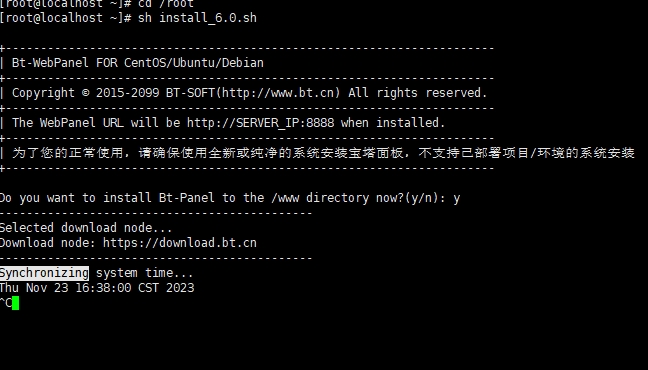The height and width of the screenshot is (370, 648).
Task: Click the y answer after (y/n) prompt
Action: [456, 198]
